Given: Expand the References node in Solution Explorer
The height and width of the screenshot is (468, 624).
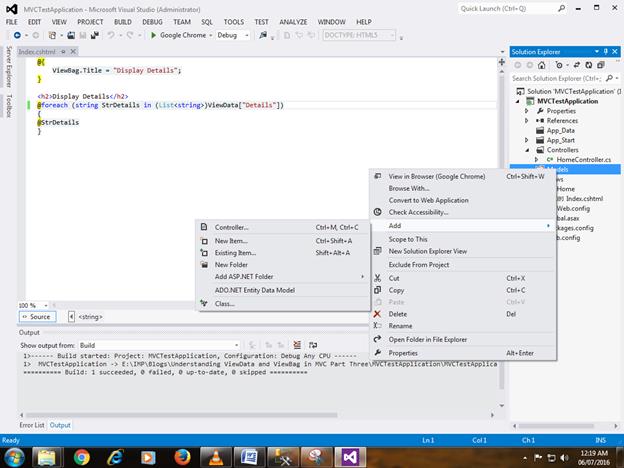Looking at the screenshot, I should (527, 120).
